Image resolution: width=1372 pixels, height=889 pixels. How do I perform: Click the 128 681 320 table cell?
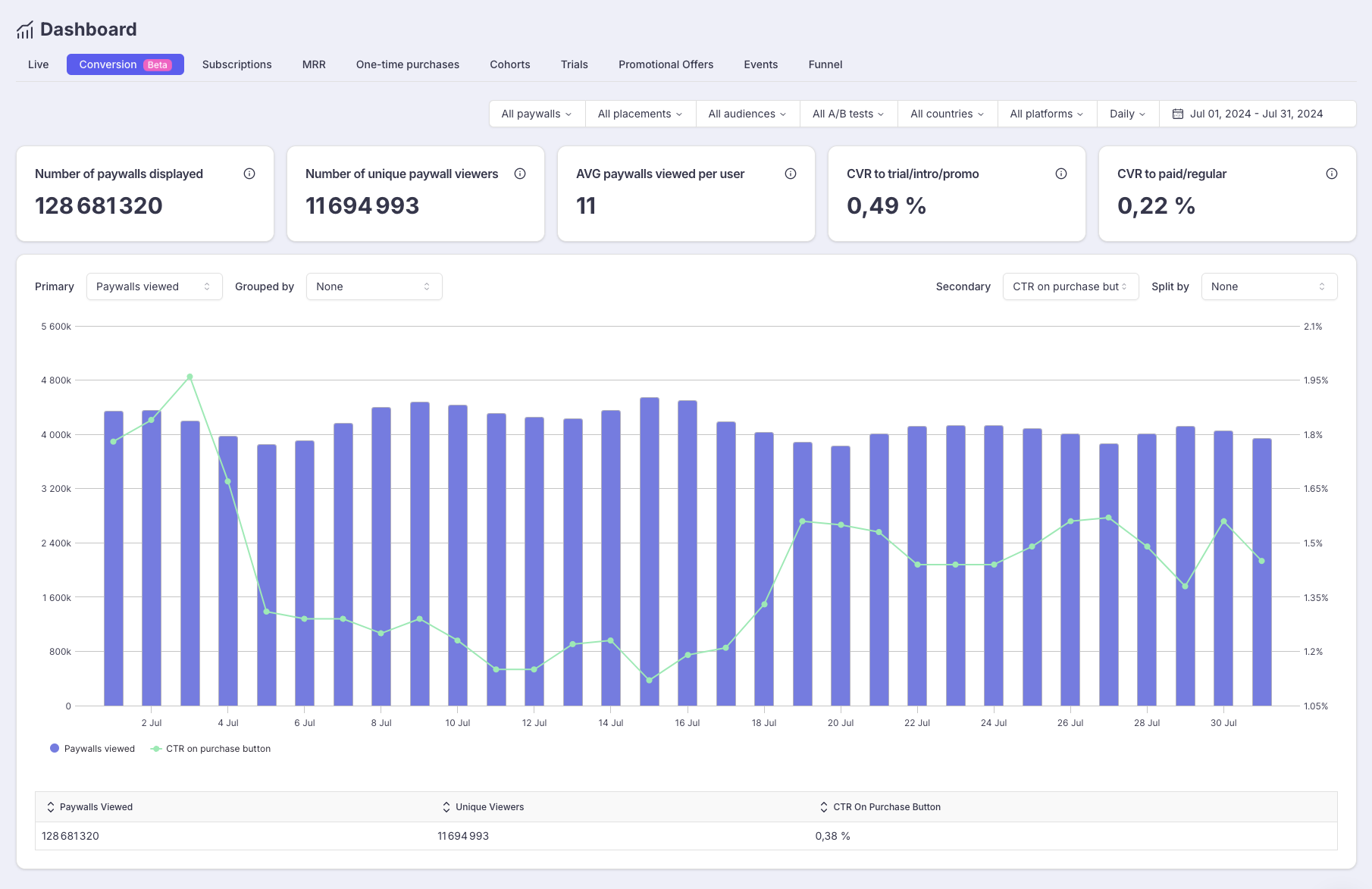click(x=70, y=836)
